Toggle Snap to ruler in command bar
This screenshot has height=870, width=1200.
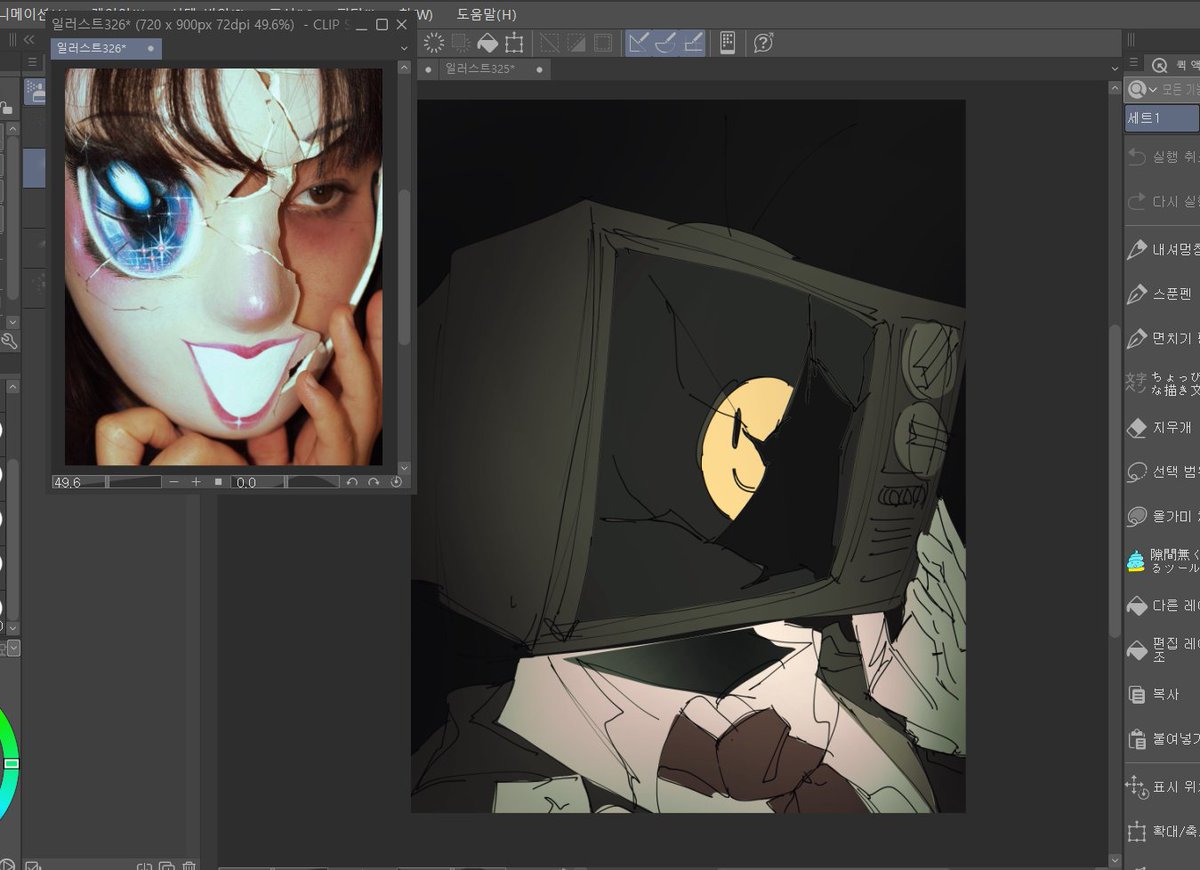click(x=639, y=43)
